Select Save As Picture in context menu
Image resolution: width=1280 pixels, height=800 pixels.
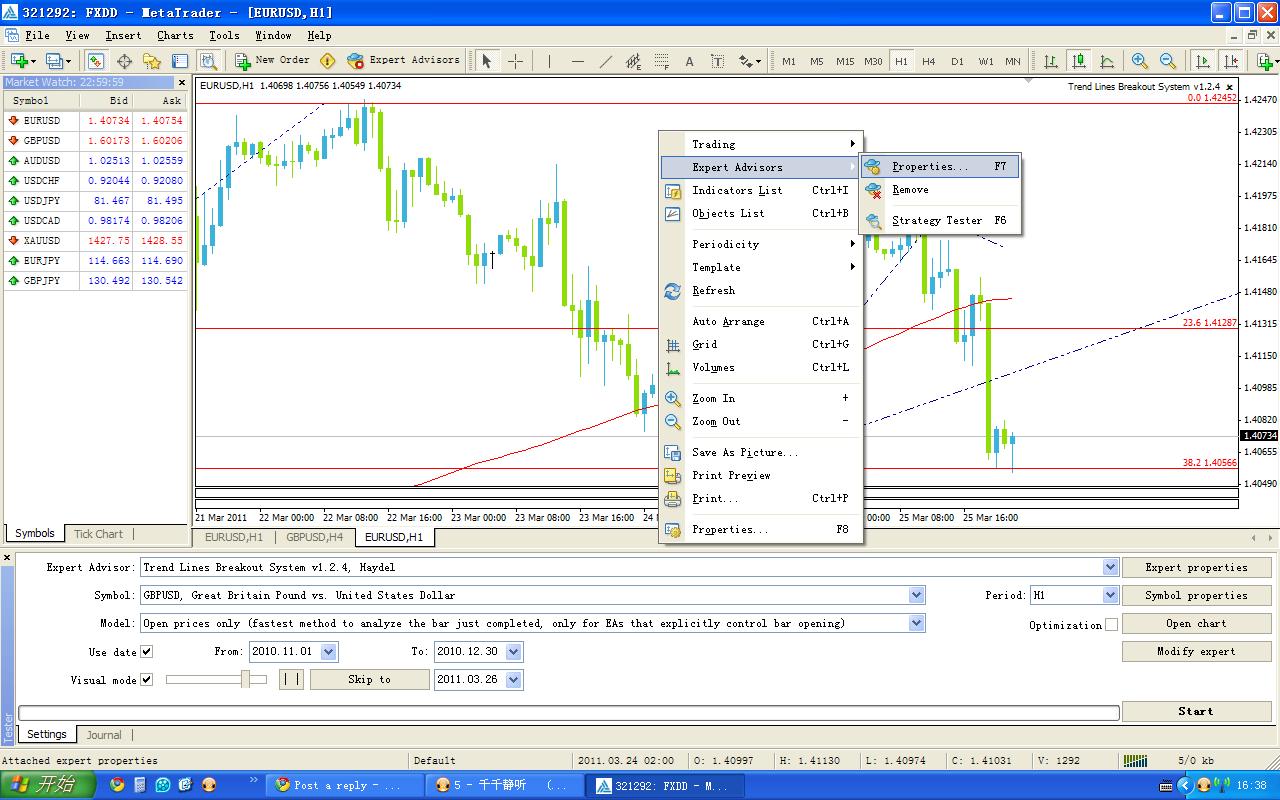745,453
